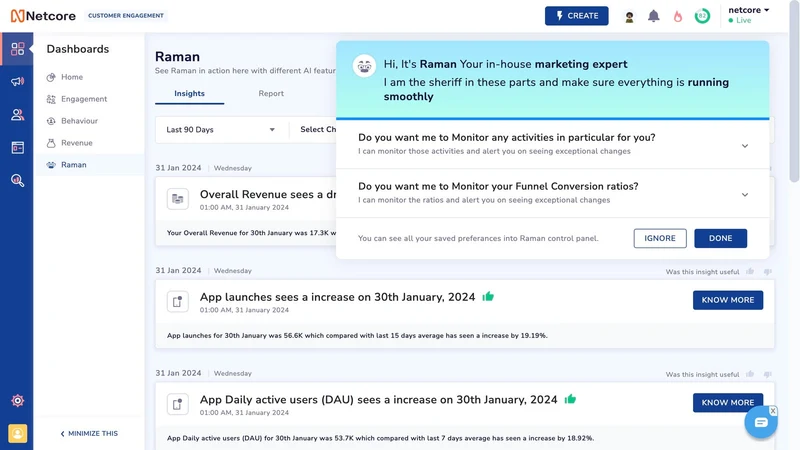Mark DAU insight as not useful
The image size is (800, 450).
[767, 374]
